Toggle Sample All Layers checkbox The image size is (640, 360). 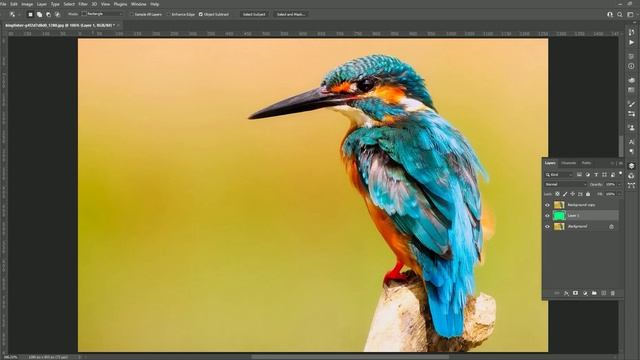[x=131, y=14]
